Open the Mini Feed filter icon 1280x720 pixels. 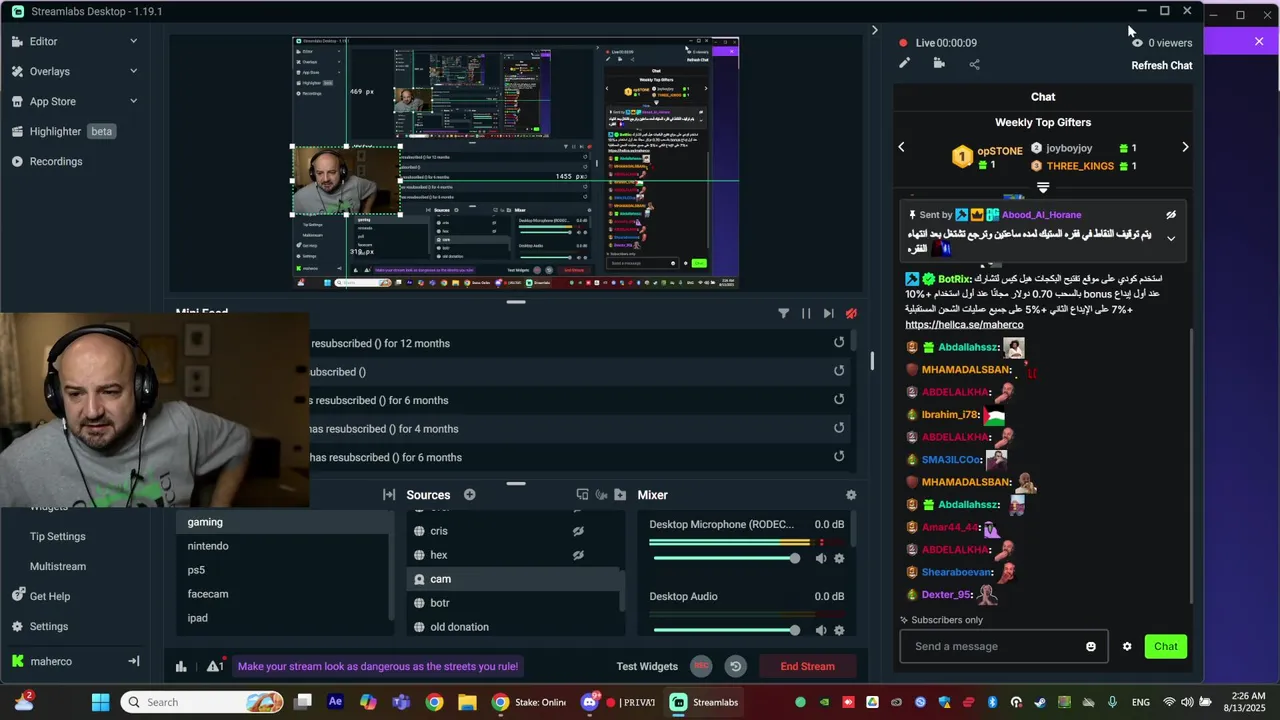click(x=784, y=313)
